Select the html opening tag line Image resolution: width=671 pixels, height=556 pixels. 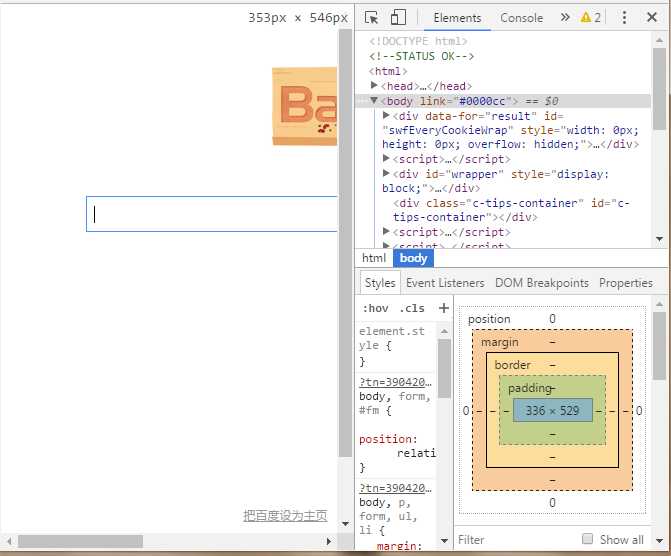click(x=388, y=71)
